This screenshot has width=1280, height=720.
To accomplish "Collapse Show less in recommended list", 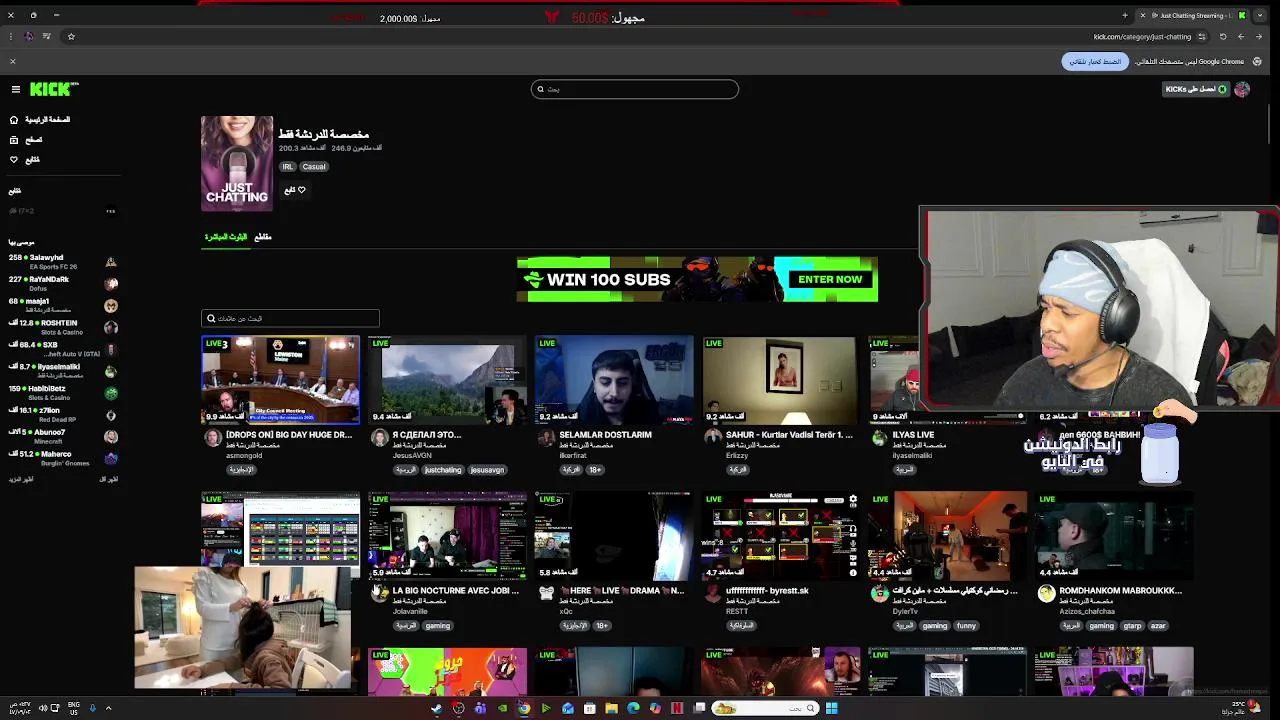I will (108, 480).
